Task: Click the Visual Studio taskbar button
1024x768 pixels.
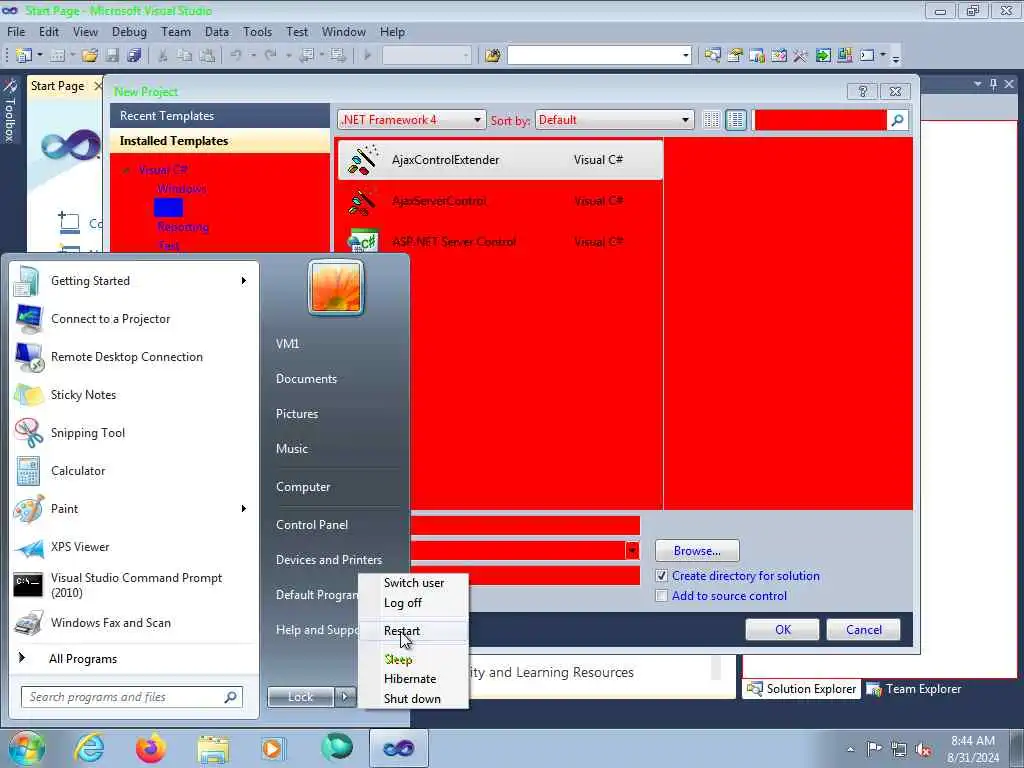Action: point(398,748)
